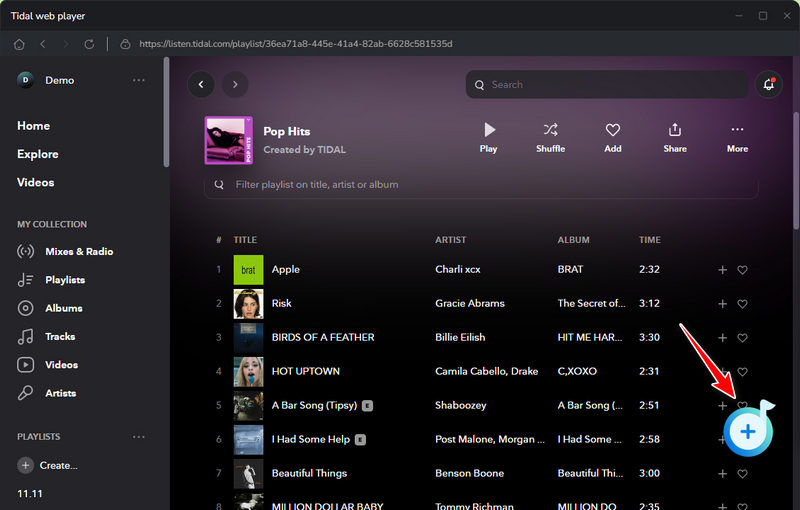Click the blue floating add-music button
The image size is (800, 510).
[748, 431]
